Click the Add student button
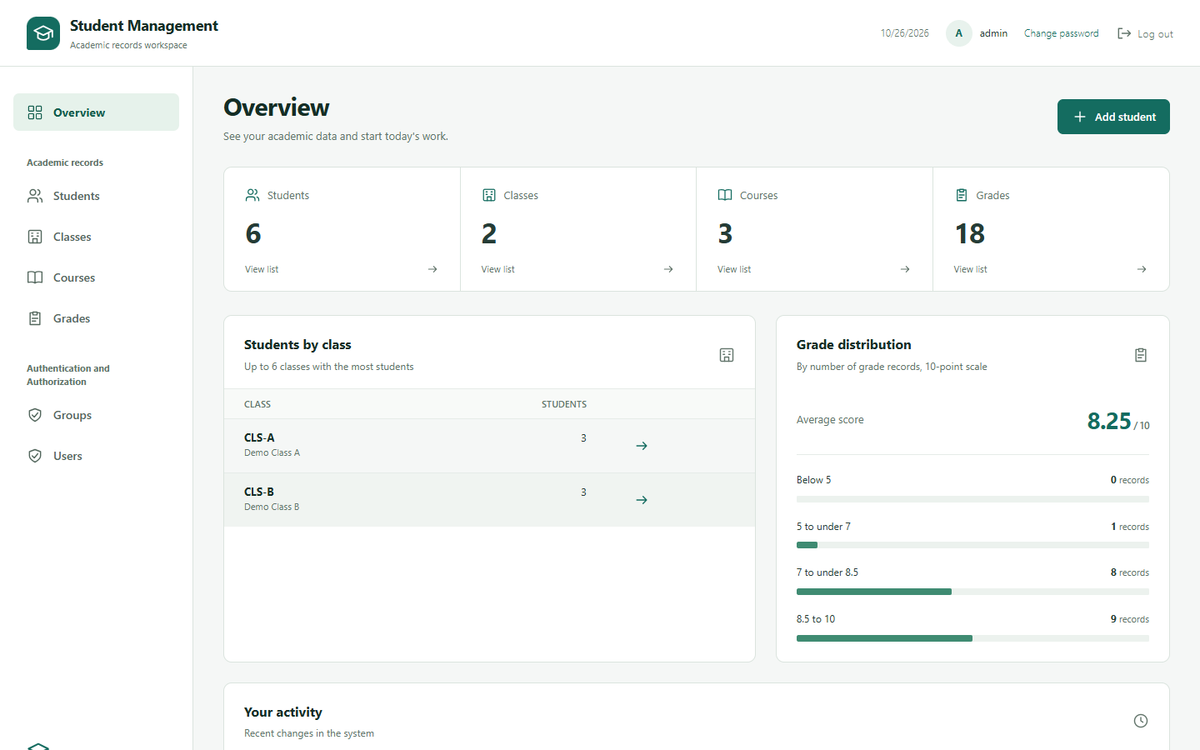 point(1113,117)
